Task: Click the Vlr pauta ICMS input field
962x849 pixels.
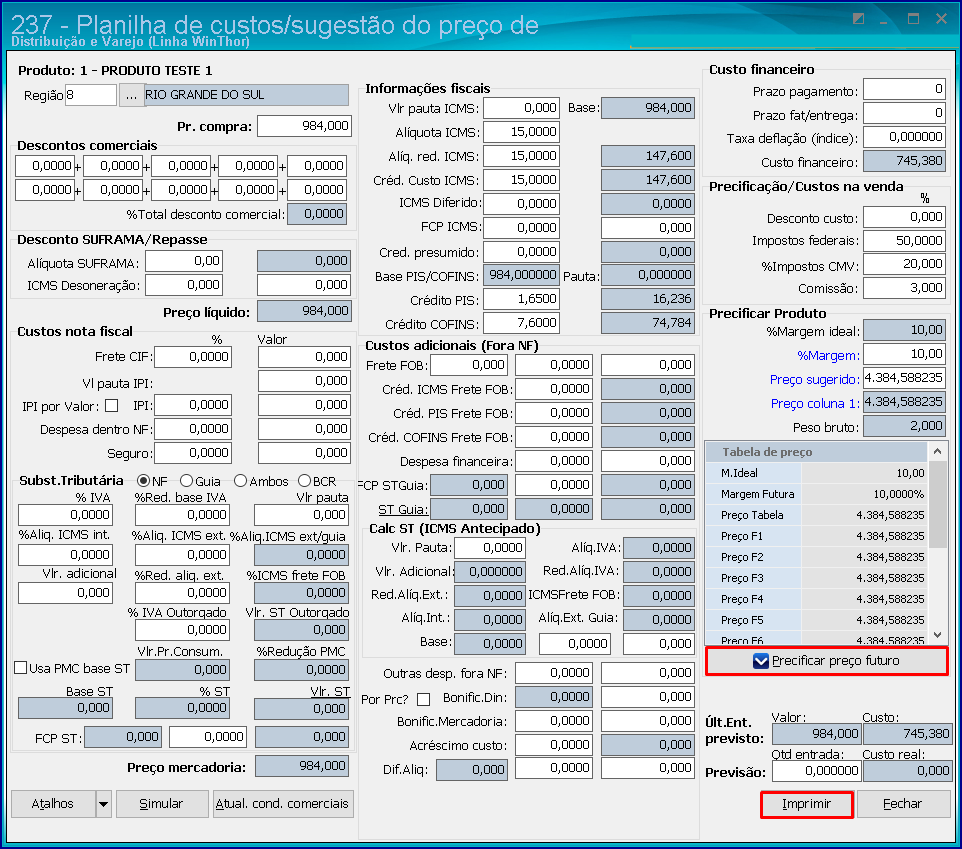Action: point(521,108)
